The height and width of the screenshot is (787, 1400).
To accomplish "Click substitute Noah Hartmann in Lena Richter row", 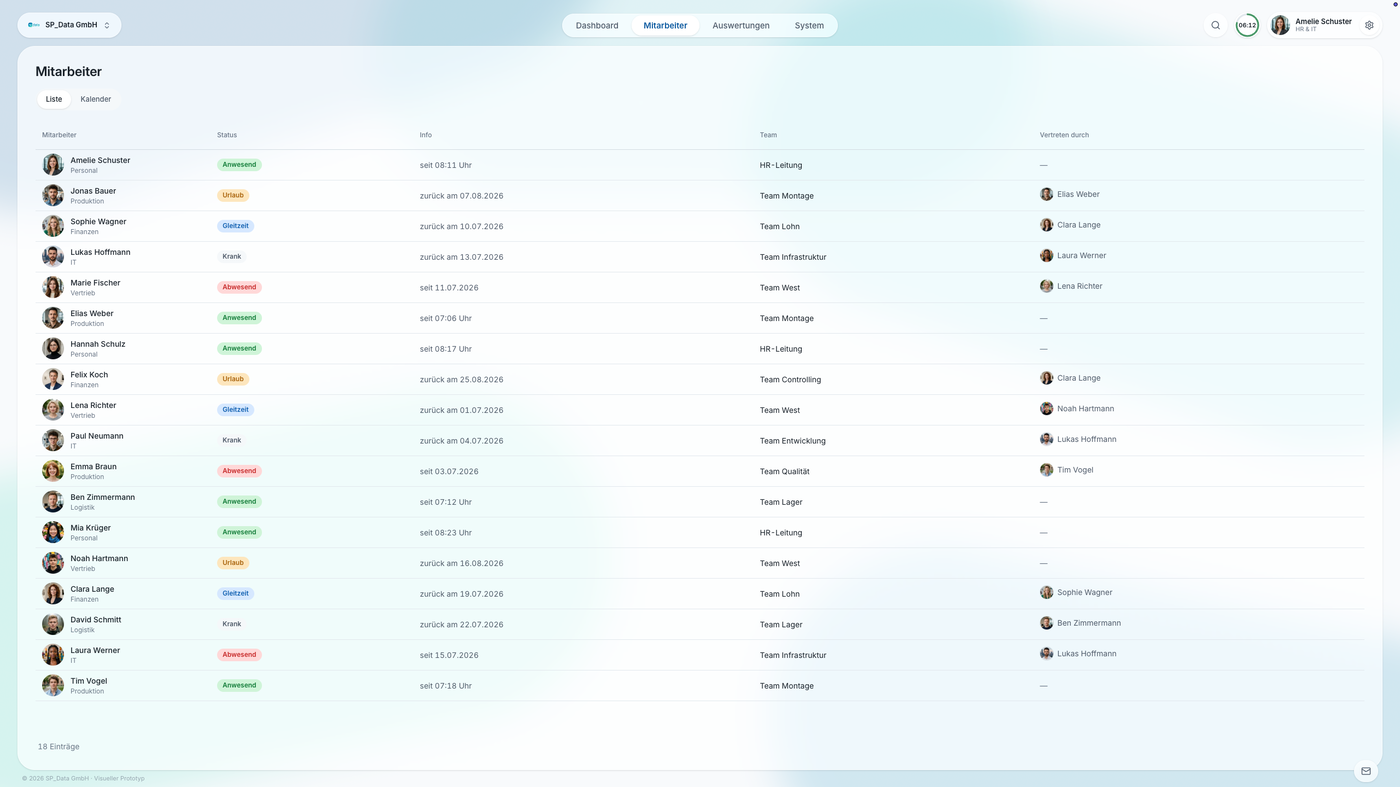I will (x=1077, y=409).
